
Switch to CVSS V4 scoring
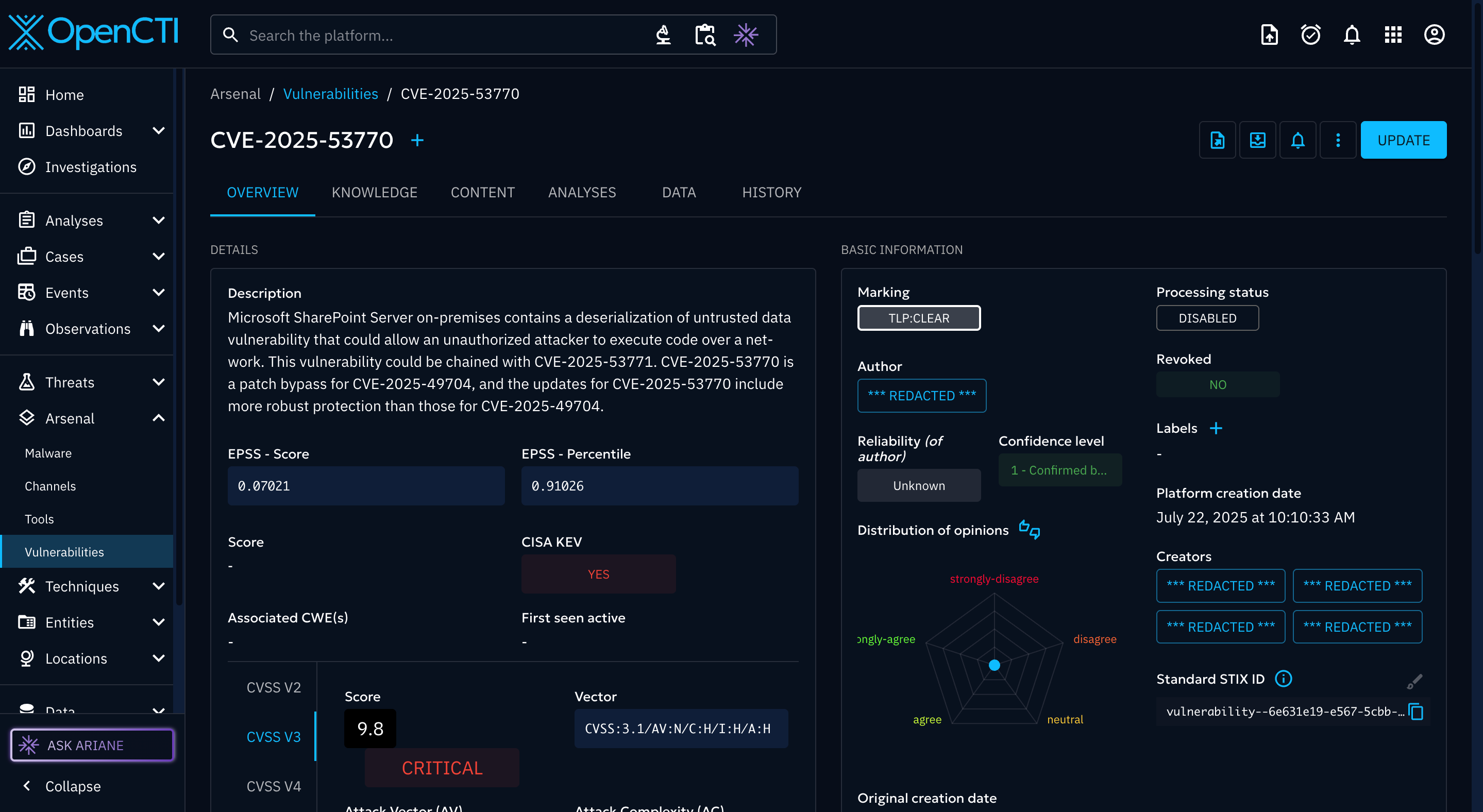click(x=274, y=786)
